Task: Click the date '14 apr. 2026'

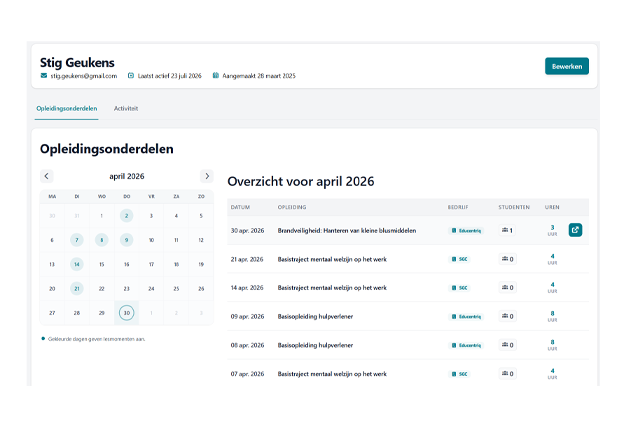Action: (x=247, y=288)
